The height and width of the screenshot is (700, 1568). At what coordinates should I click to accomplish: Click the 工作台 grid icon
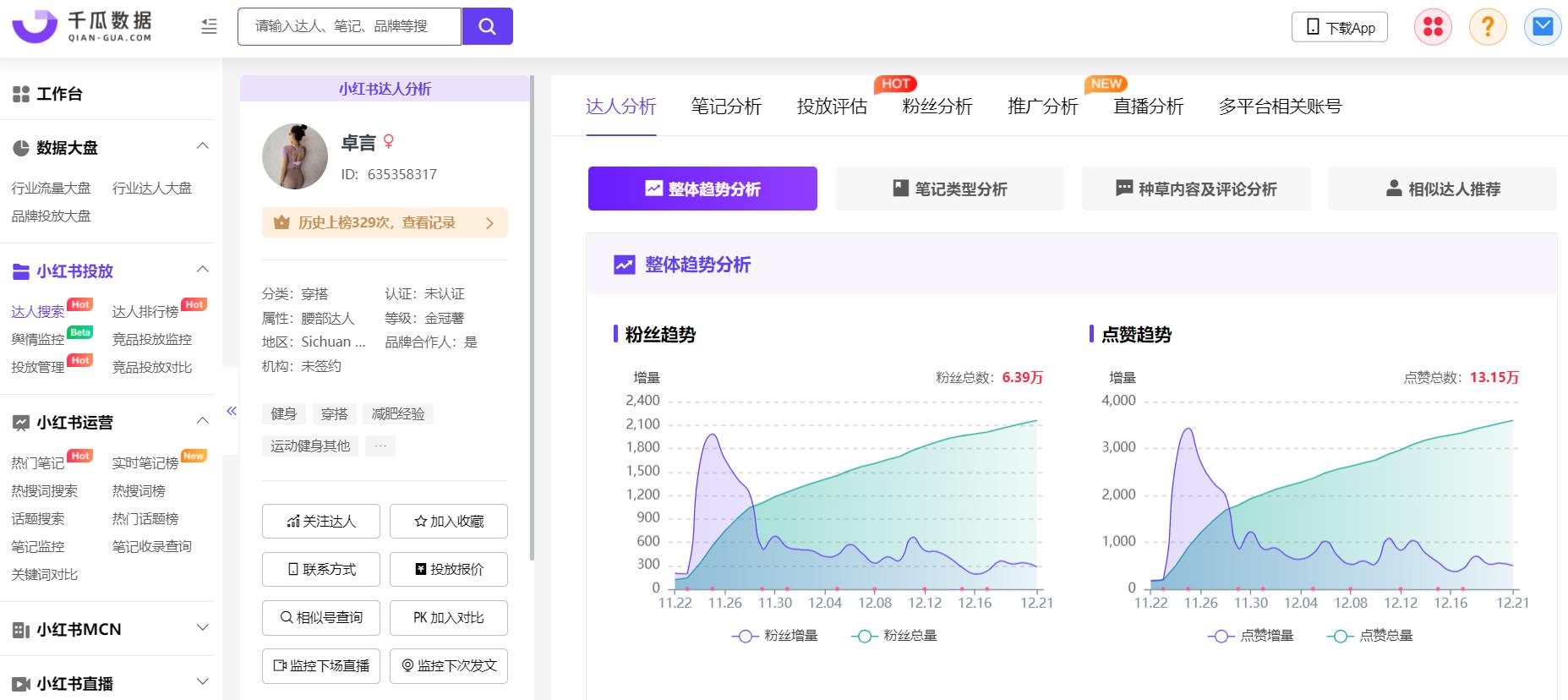21,94
